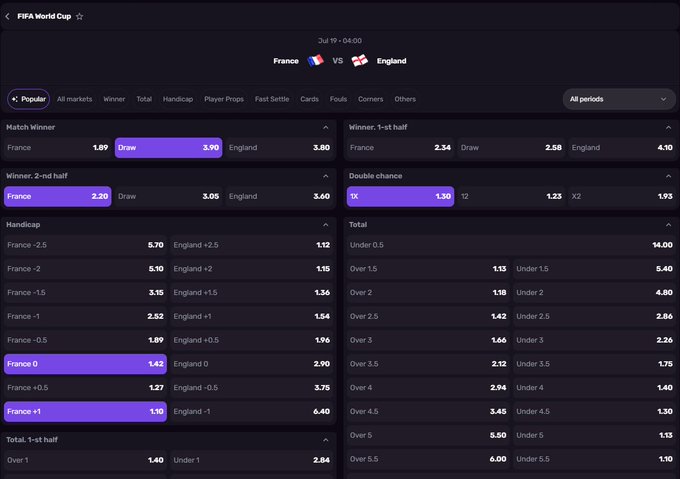This screenshot has width=680, height=479.
Task: Pick 1-st half Under 1 at 2.84
Action: click(x=252, y=460)
